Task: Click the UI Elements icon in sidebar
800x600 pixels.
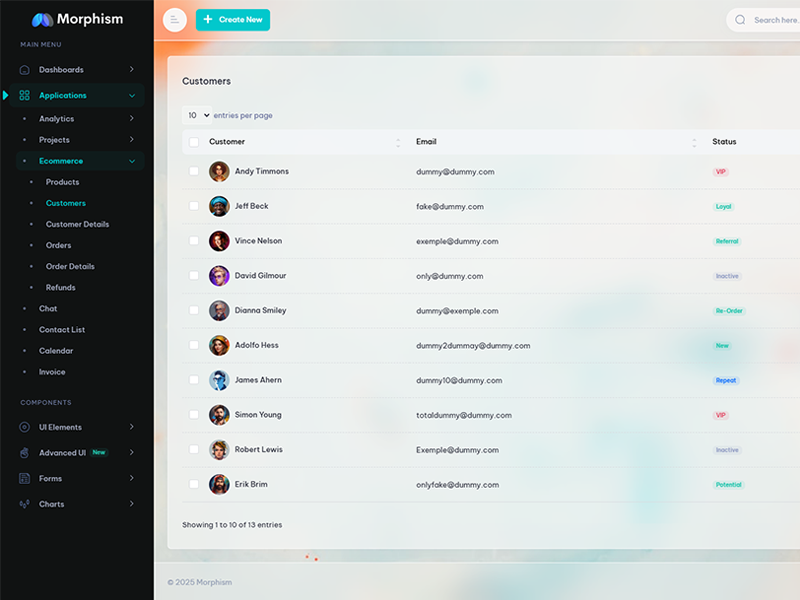Action: click(25, 427)
